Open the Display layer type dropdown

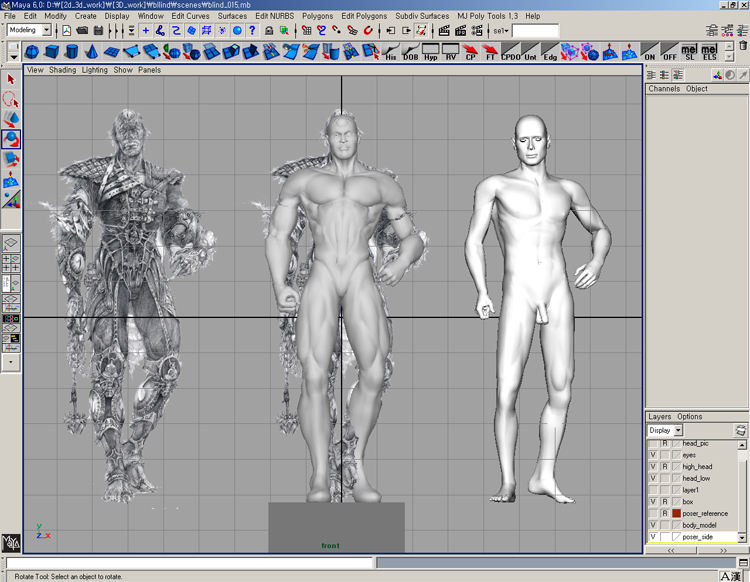point(678,431)
